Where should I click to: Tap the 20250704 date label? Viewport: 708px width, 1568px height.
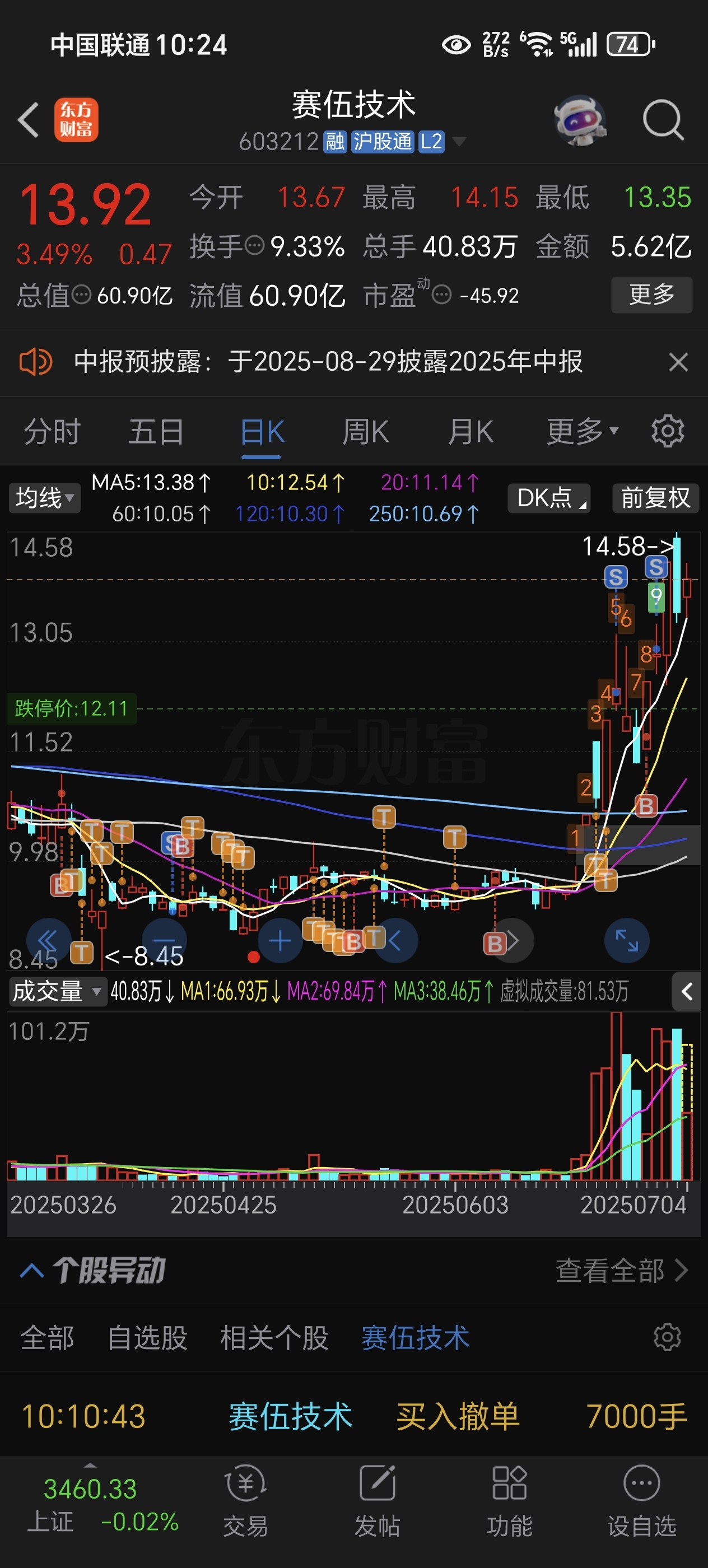[633, 1205]
